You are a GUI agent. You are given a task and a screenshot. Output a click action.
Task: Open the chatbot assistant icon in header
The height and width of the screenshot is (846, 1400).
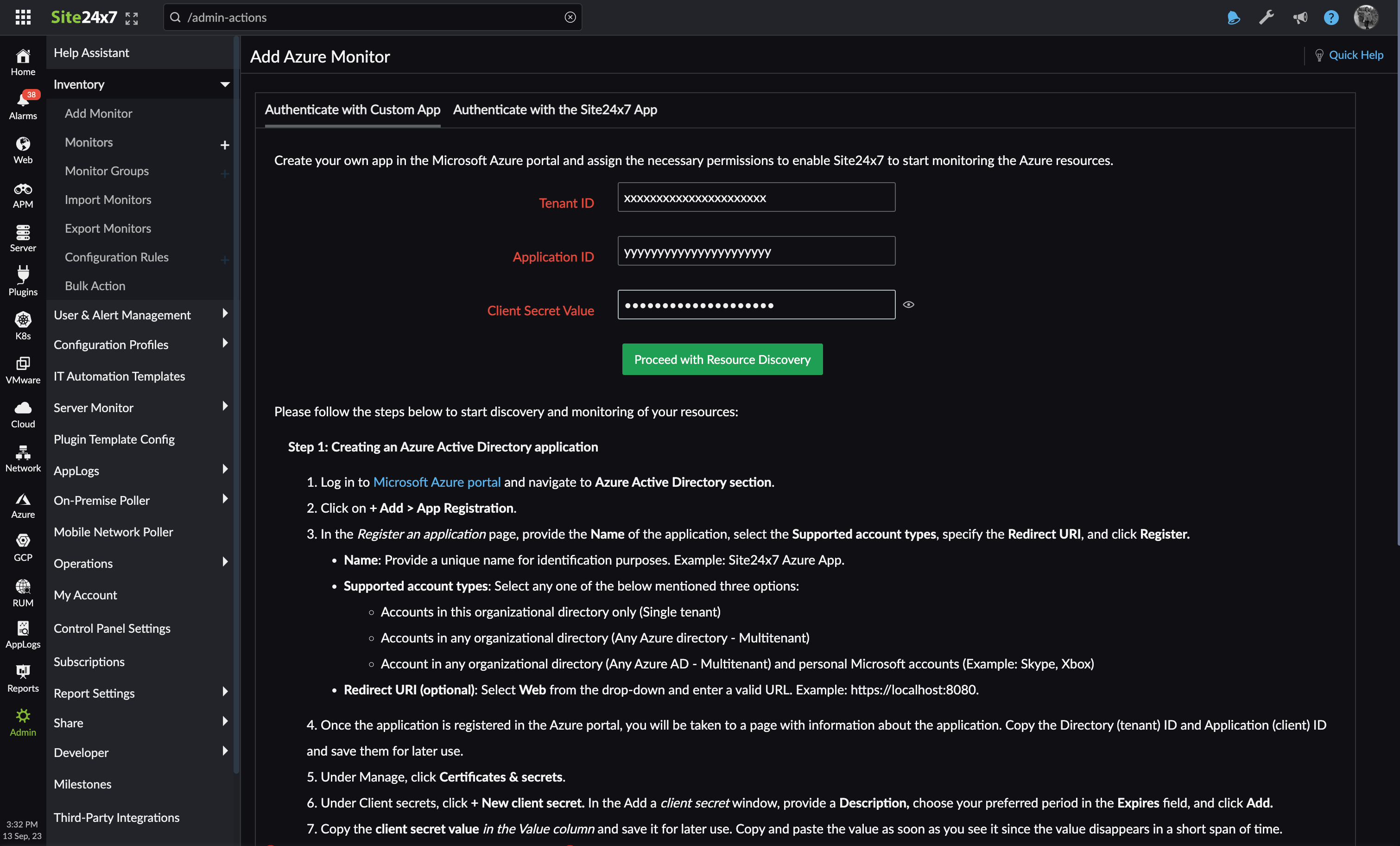1234,18
